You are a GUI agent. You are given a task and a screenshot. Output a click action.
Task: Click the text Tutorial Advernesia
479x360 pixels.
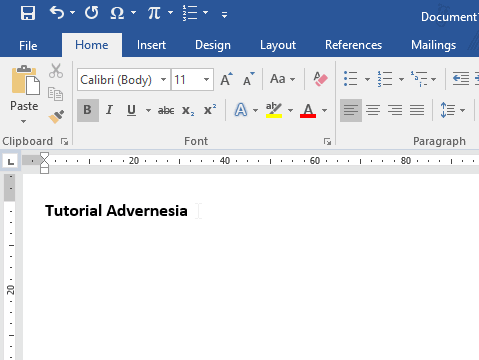(116, 211)
